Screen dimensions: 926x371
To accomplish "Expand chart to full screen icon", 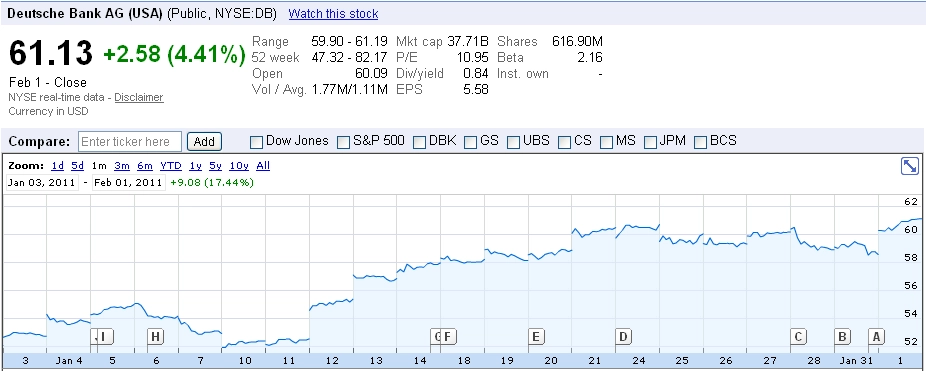I will [909, 166].
